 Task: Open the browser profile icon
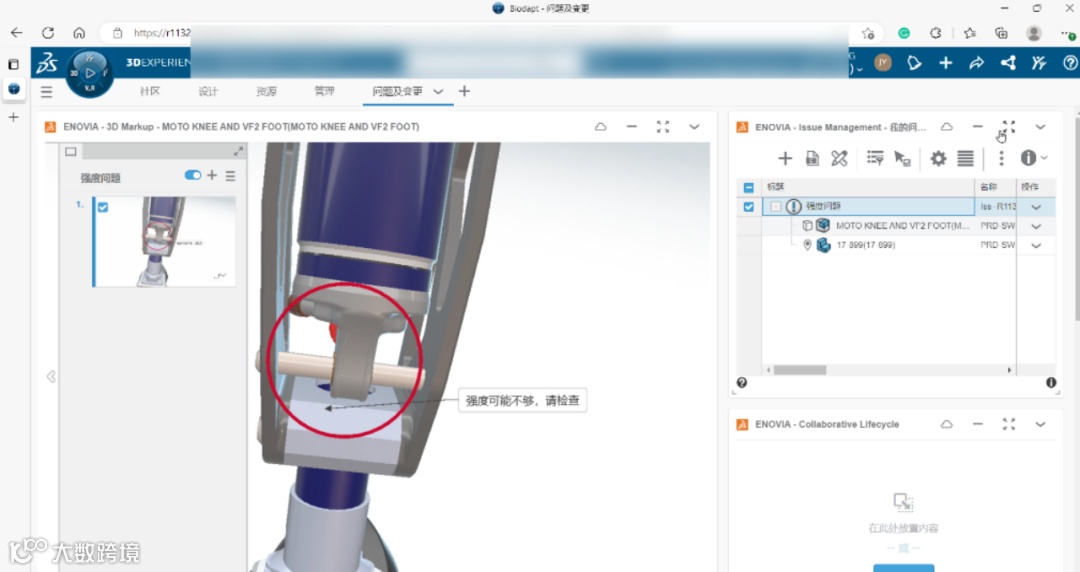pyautogui.click(x=1033, y=32)
